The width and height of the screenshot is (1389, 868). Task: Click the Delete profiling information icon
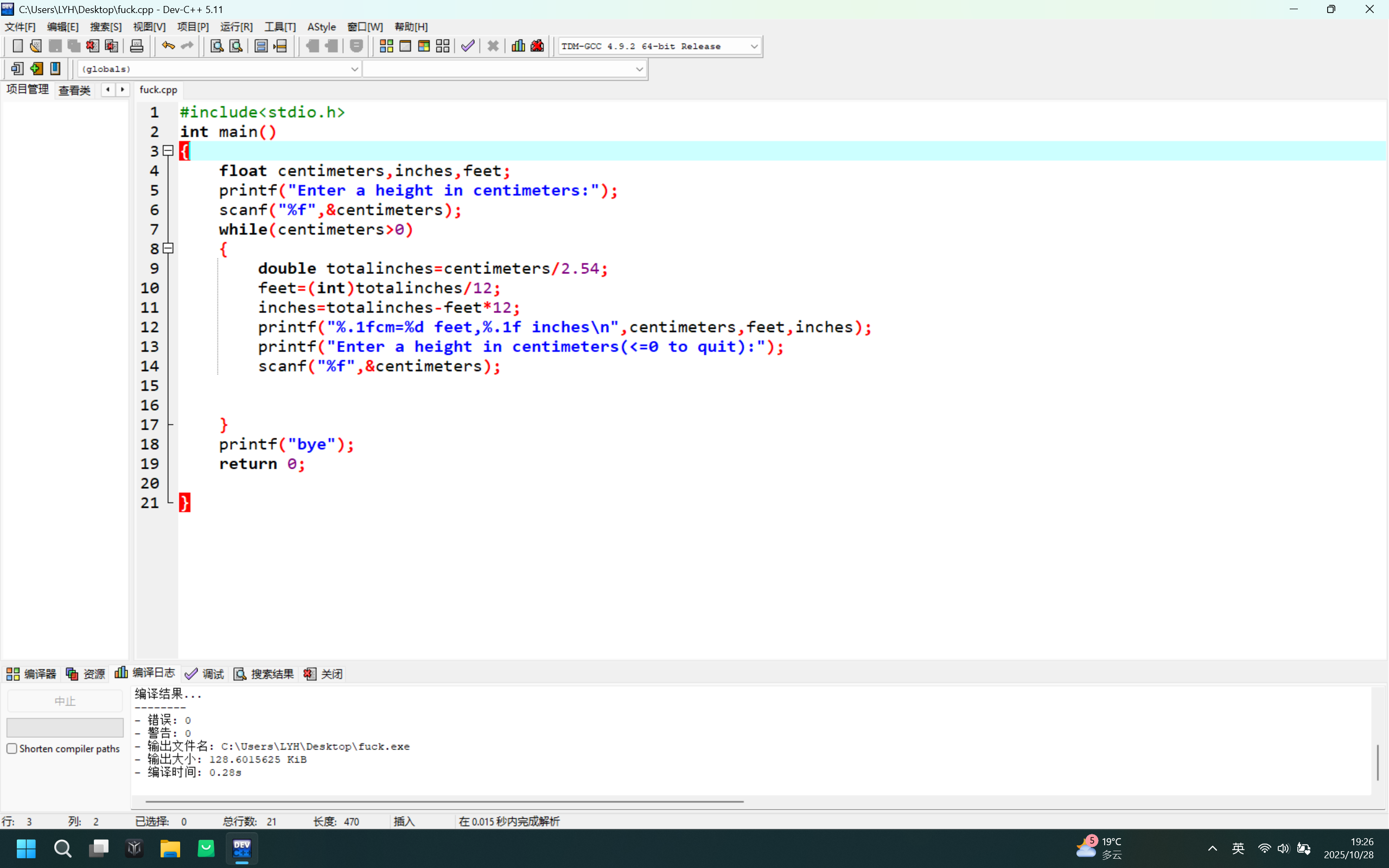click(537, 46)
